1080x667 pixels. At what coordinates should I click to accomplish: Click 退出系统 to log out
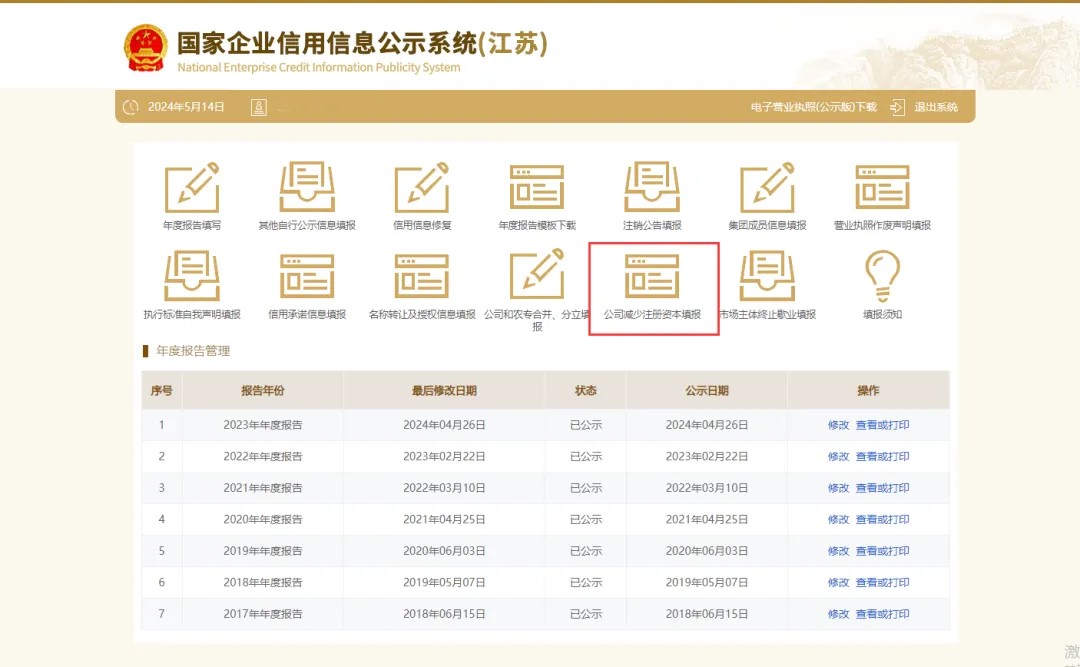[935, 107]
